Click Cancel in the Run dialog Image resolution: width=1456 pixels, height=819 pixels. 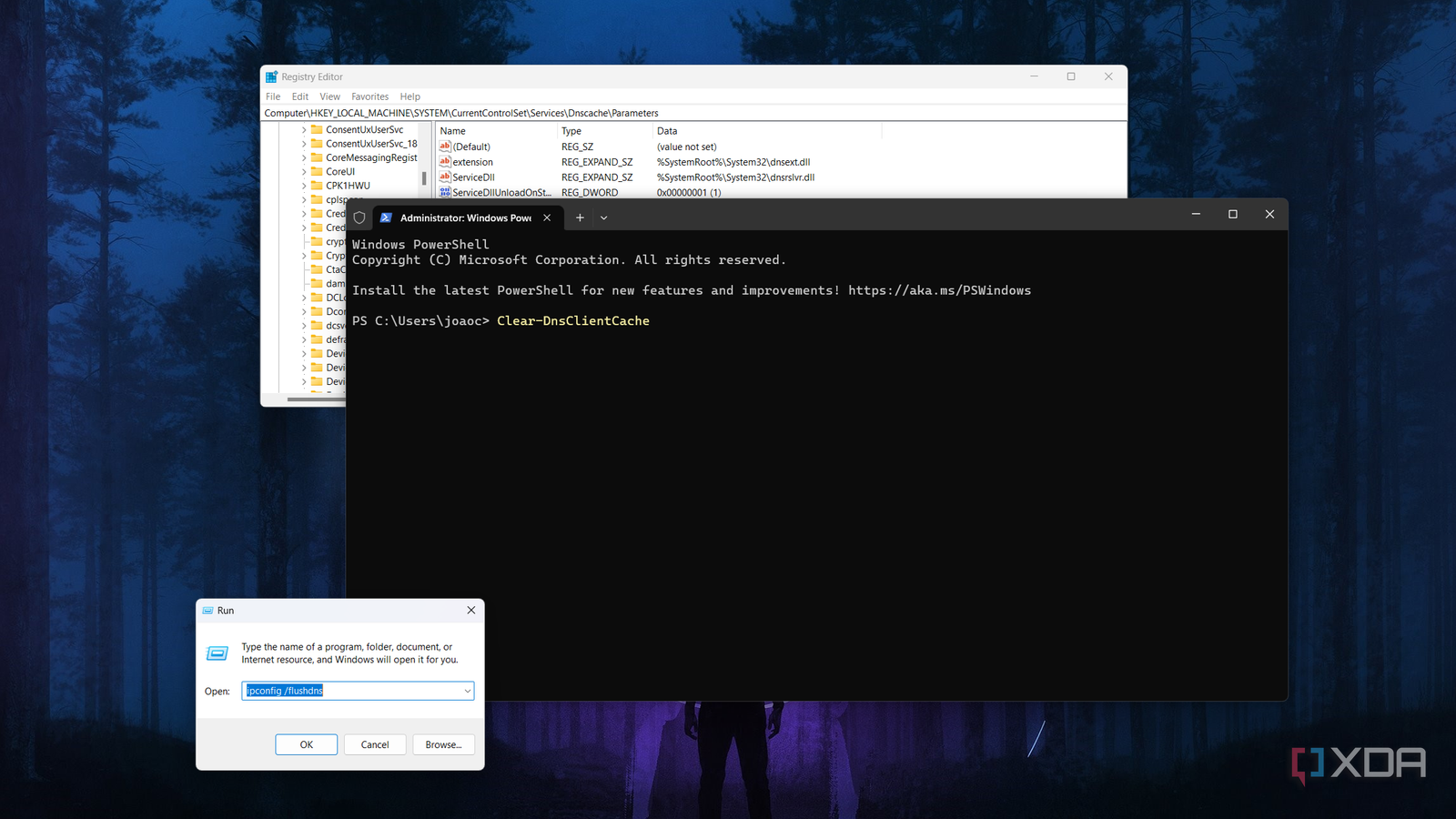(x=374, y=744)
